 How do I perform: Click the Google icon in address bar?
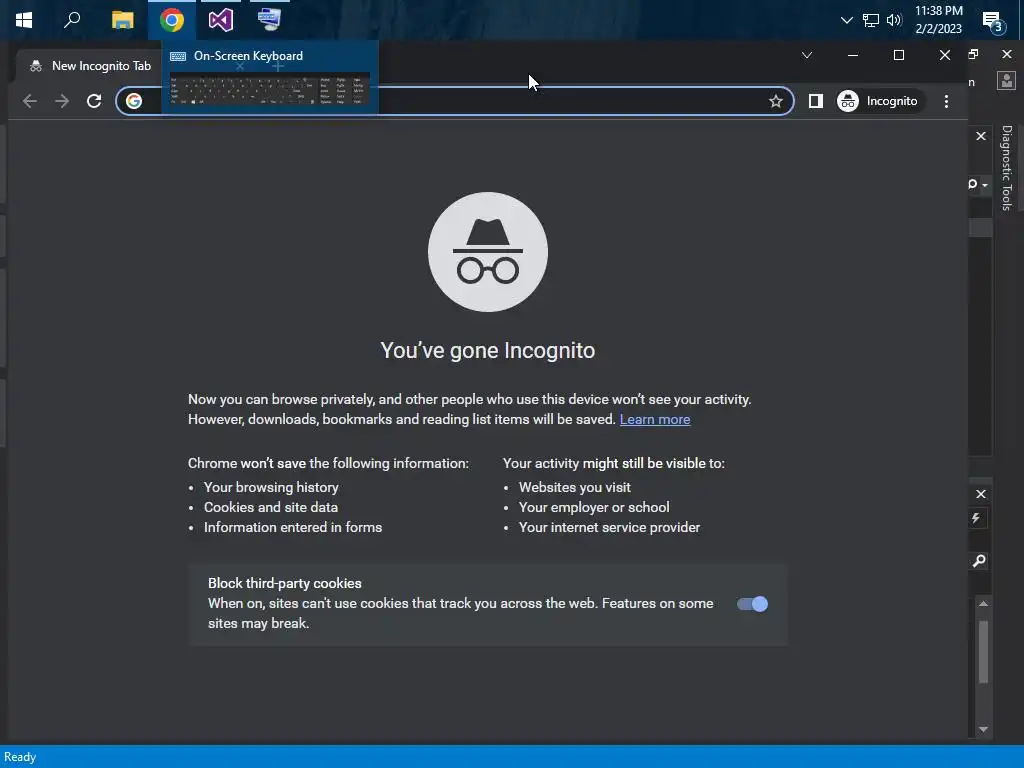(134, 101)
